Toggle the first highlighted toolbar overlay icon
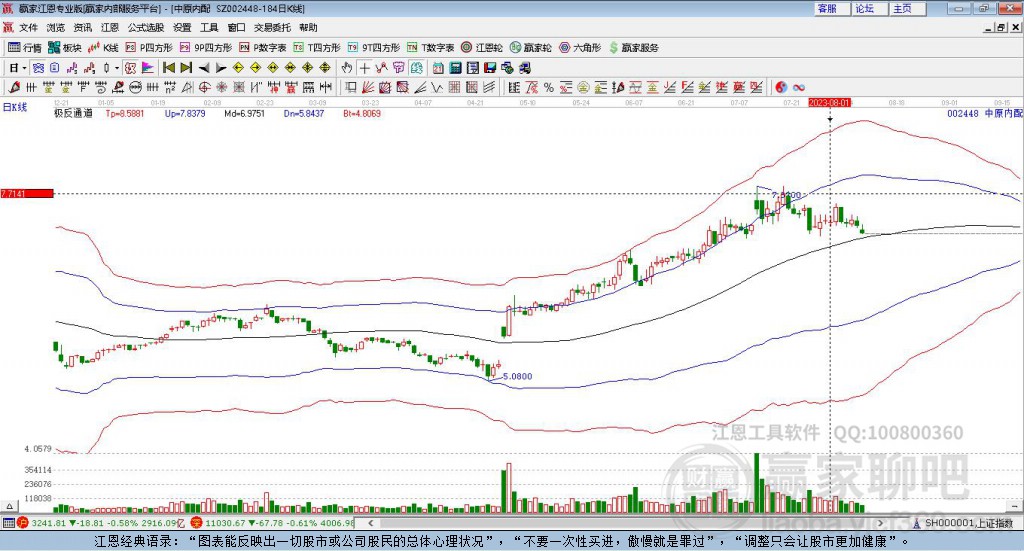Viewport: 1024px width, 551px height. click(38, 68)
